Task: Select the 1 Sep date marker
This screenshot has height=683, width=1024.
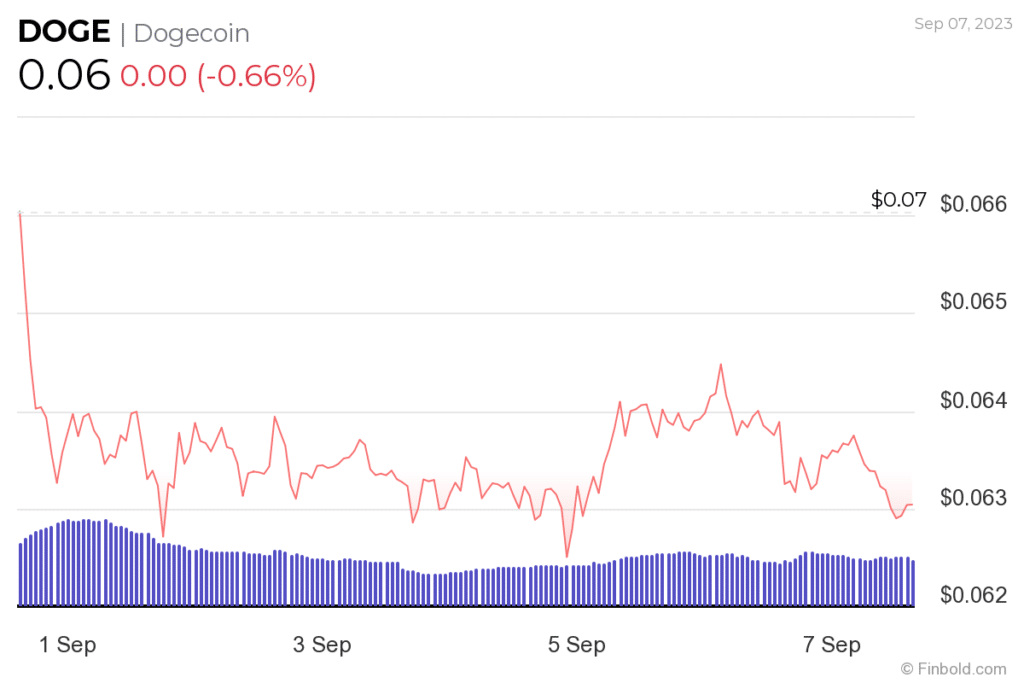Action: (x=68, y=645)
